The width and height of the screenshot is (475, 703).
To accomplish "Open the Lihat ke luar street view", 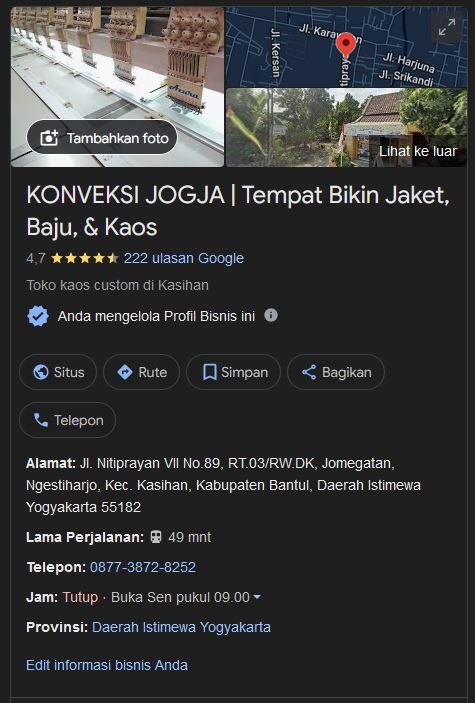I will (346, 128).
